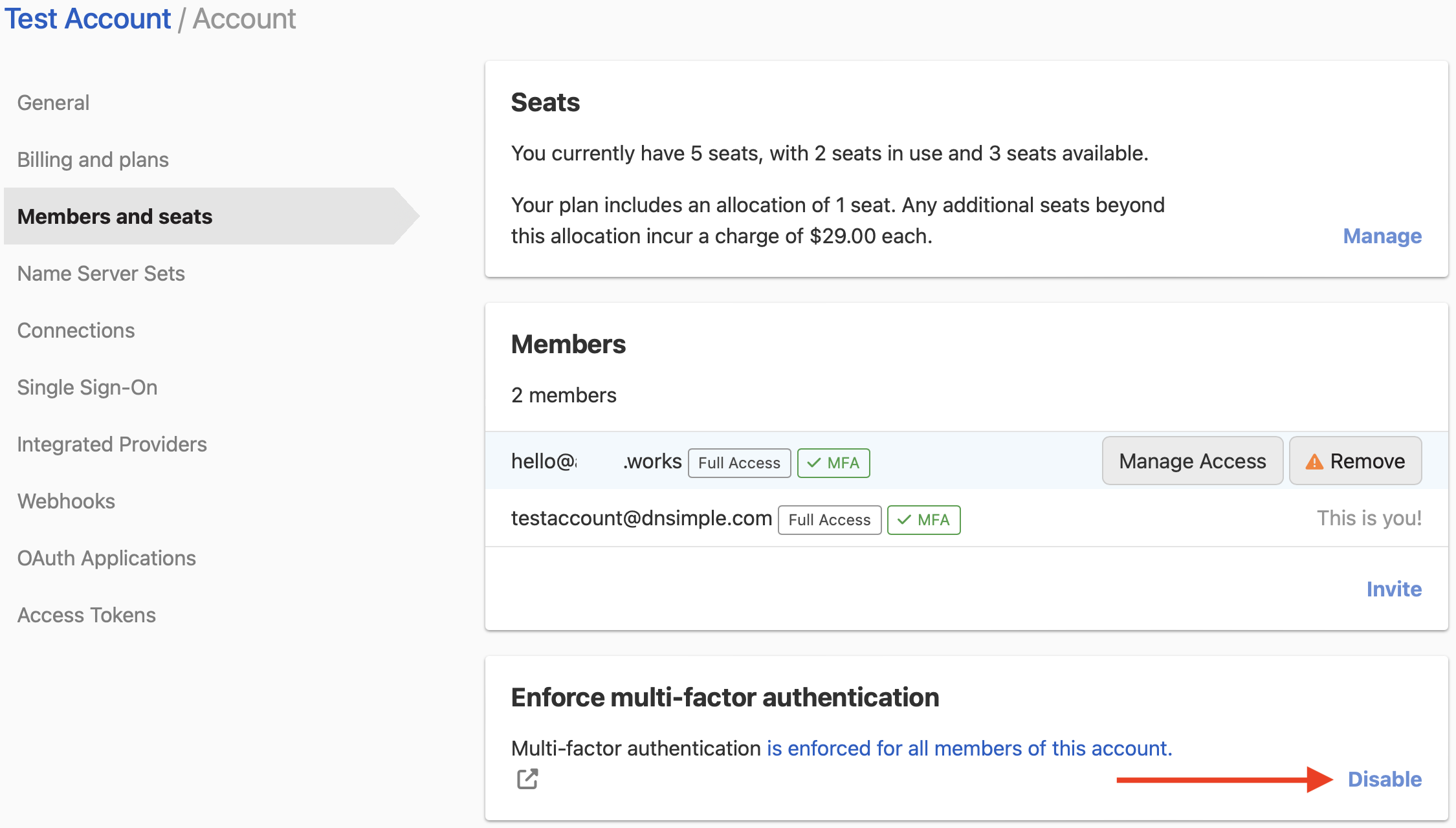Navigate to Webhooks
This screenshot has width=1456, height=828.
coord(66,501)
